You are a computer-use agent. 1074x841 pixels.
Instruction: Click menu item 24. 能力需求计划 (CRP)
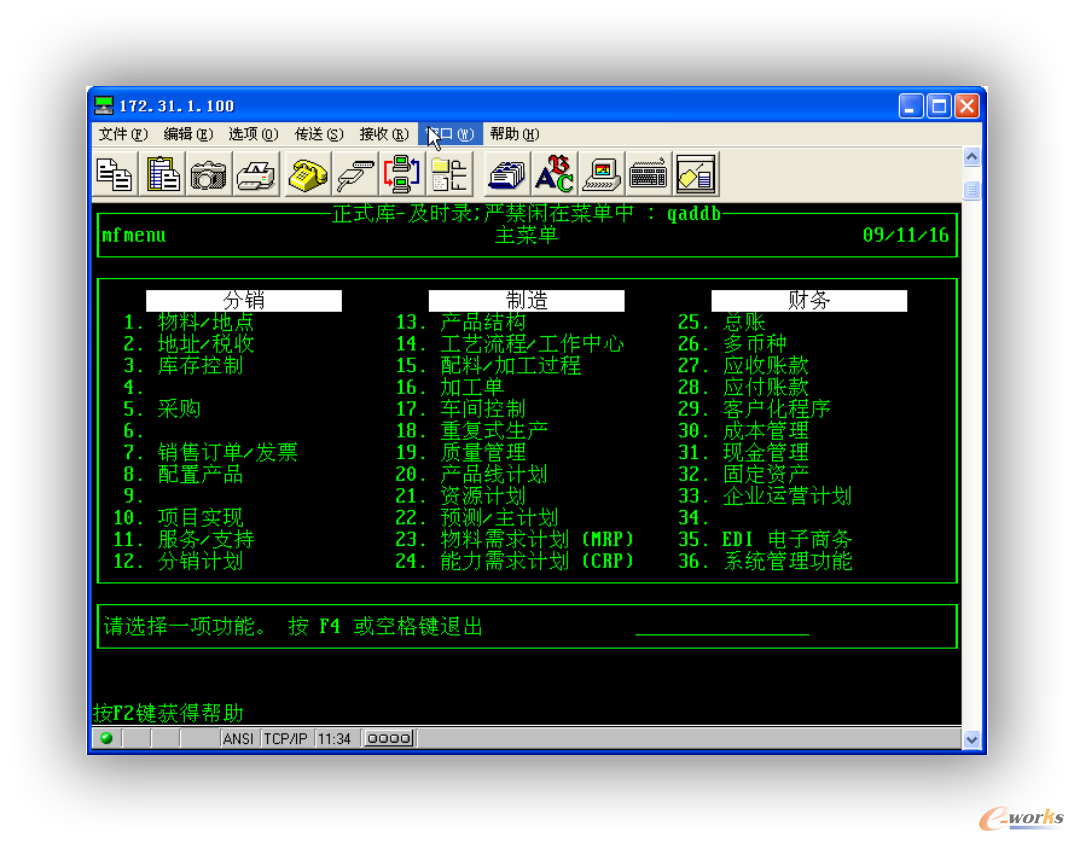pyautogui.click(x=514, y=562)
